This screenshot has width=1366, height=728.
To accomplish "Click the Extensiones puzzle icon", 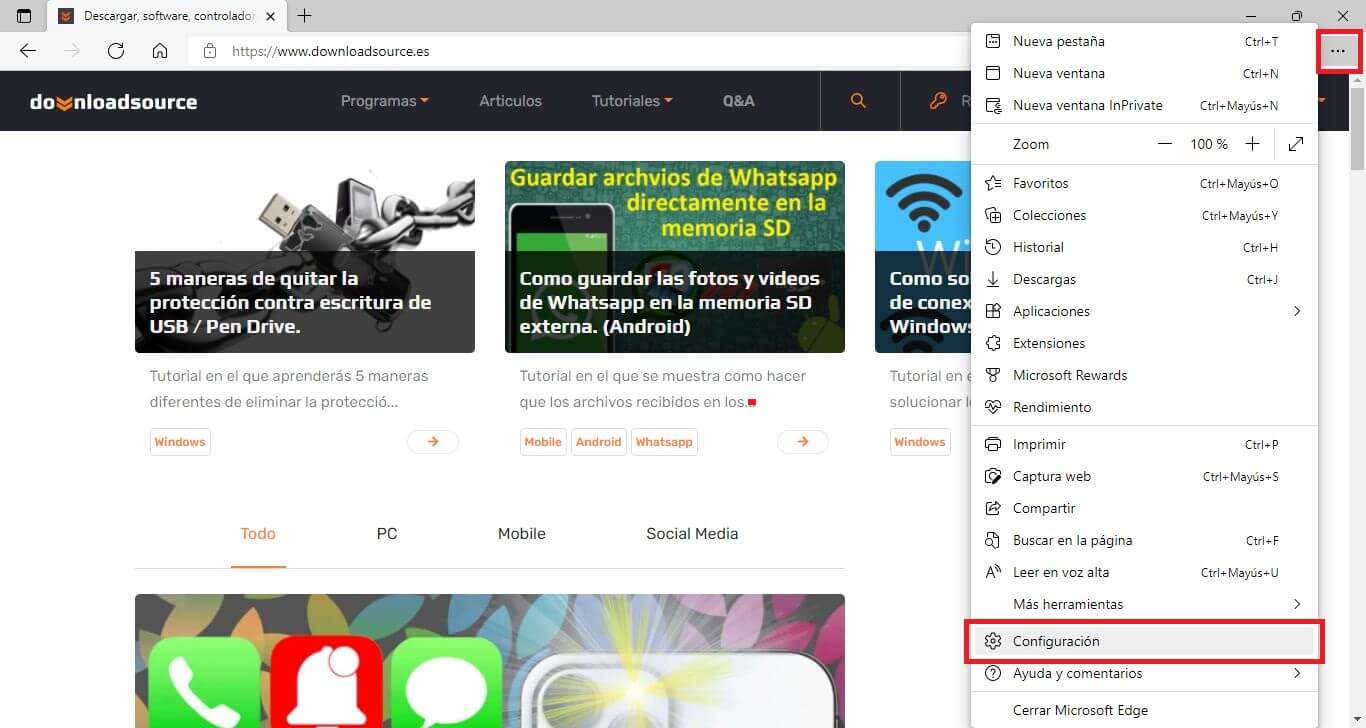I will pos(993,343).
